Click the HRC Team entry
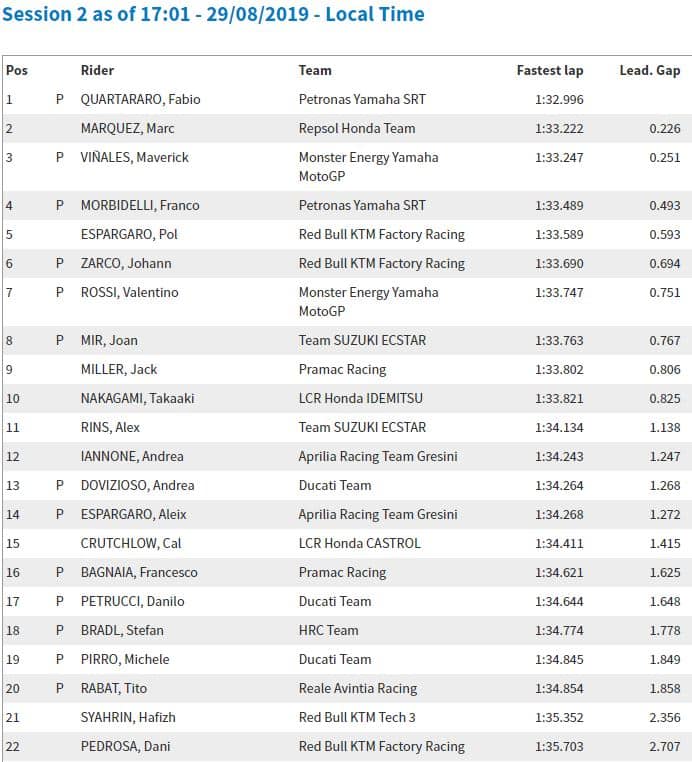This screenshot has height=762, width=692. (x=328, y=631)
